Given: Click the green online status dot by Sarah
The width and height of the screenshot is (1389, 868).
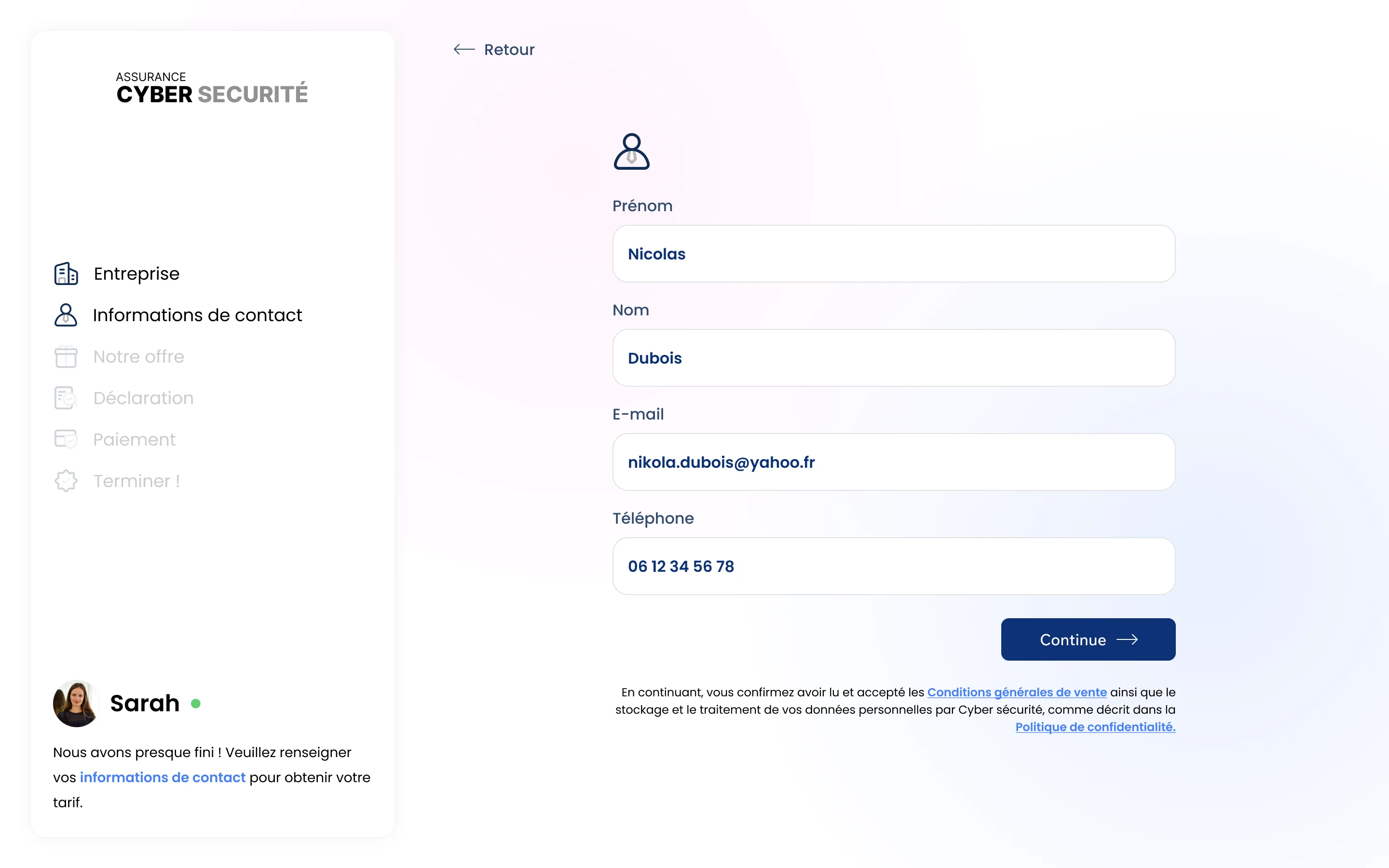Looking at the screenshot, I should (196, 703).
